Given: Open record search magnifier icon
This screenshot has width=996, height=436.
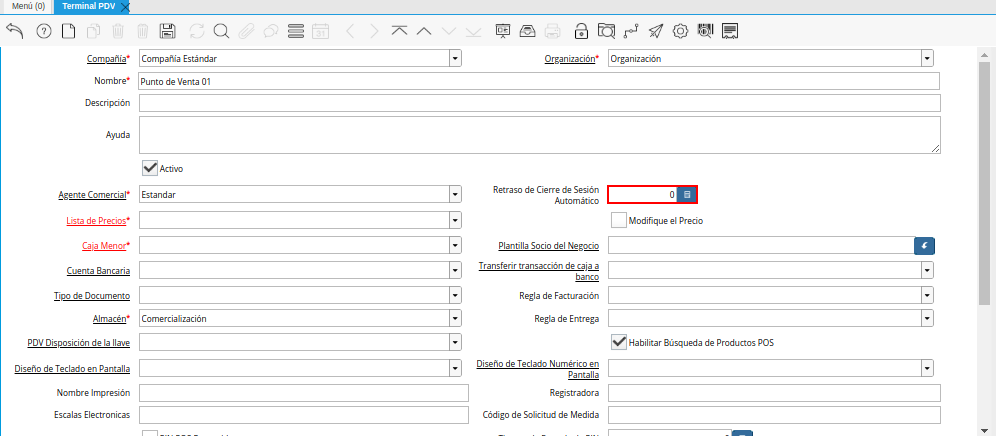Looking at the screenshot, I should [x=221, y=31].
